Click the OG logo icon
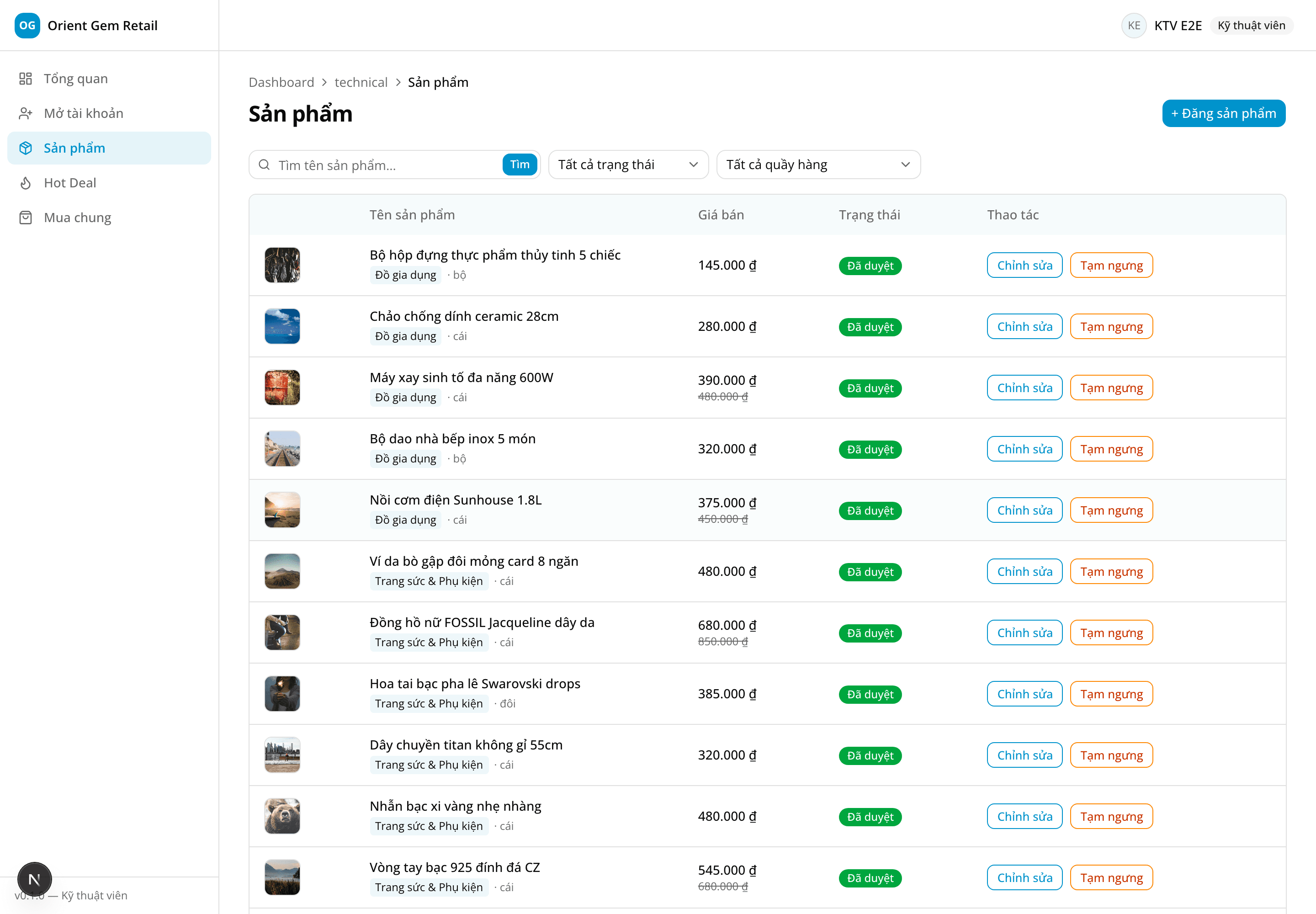This screenshot has width=1316, height=914. (27, 25)
